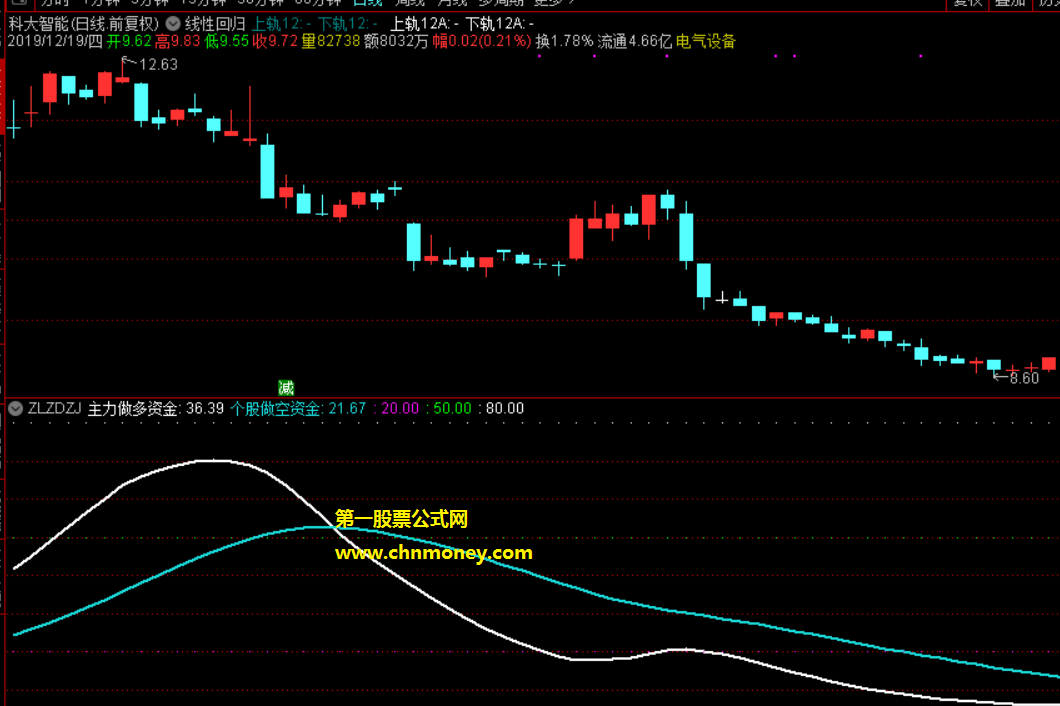Click the ZLZDZJ indicator name
This screenshot has height=706, width=1060.
(x=54, y=408)
